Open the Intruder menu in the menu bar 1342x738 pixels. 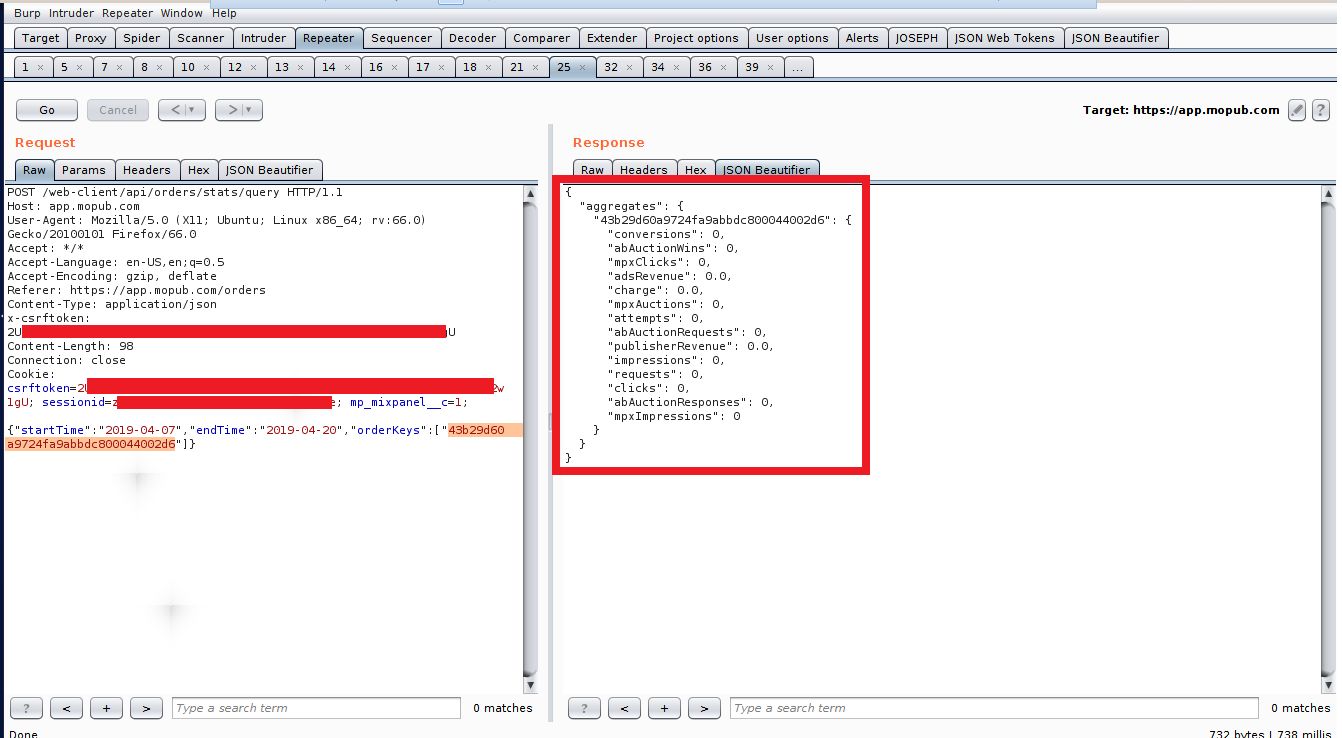tap(71, 13)
